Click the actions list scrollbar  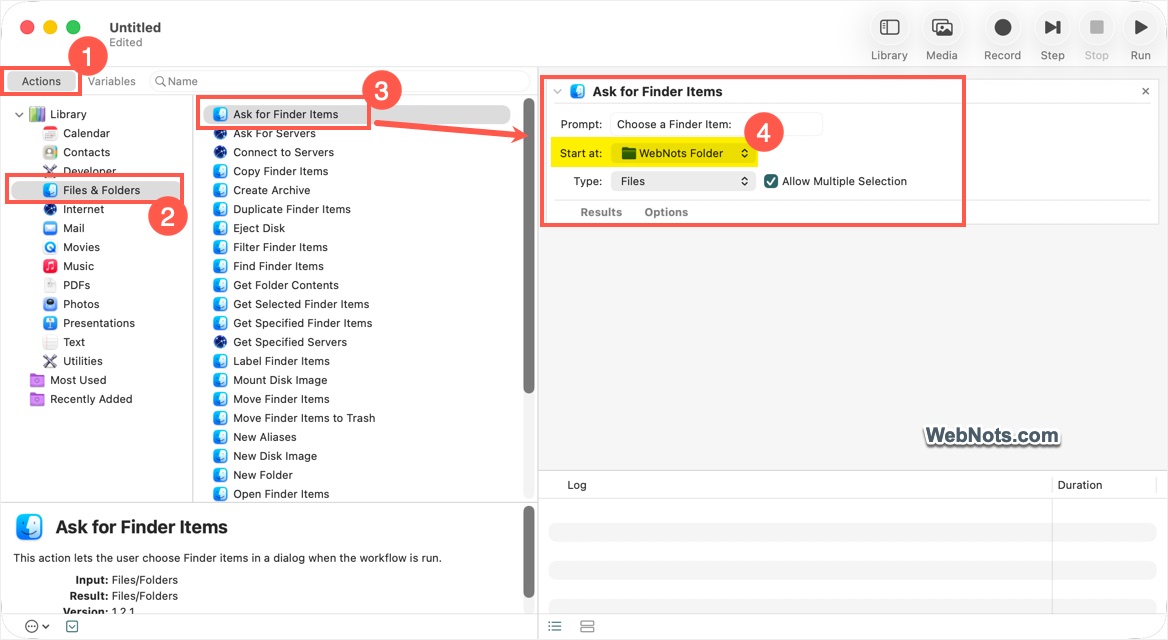529,245
